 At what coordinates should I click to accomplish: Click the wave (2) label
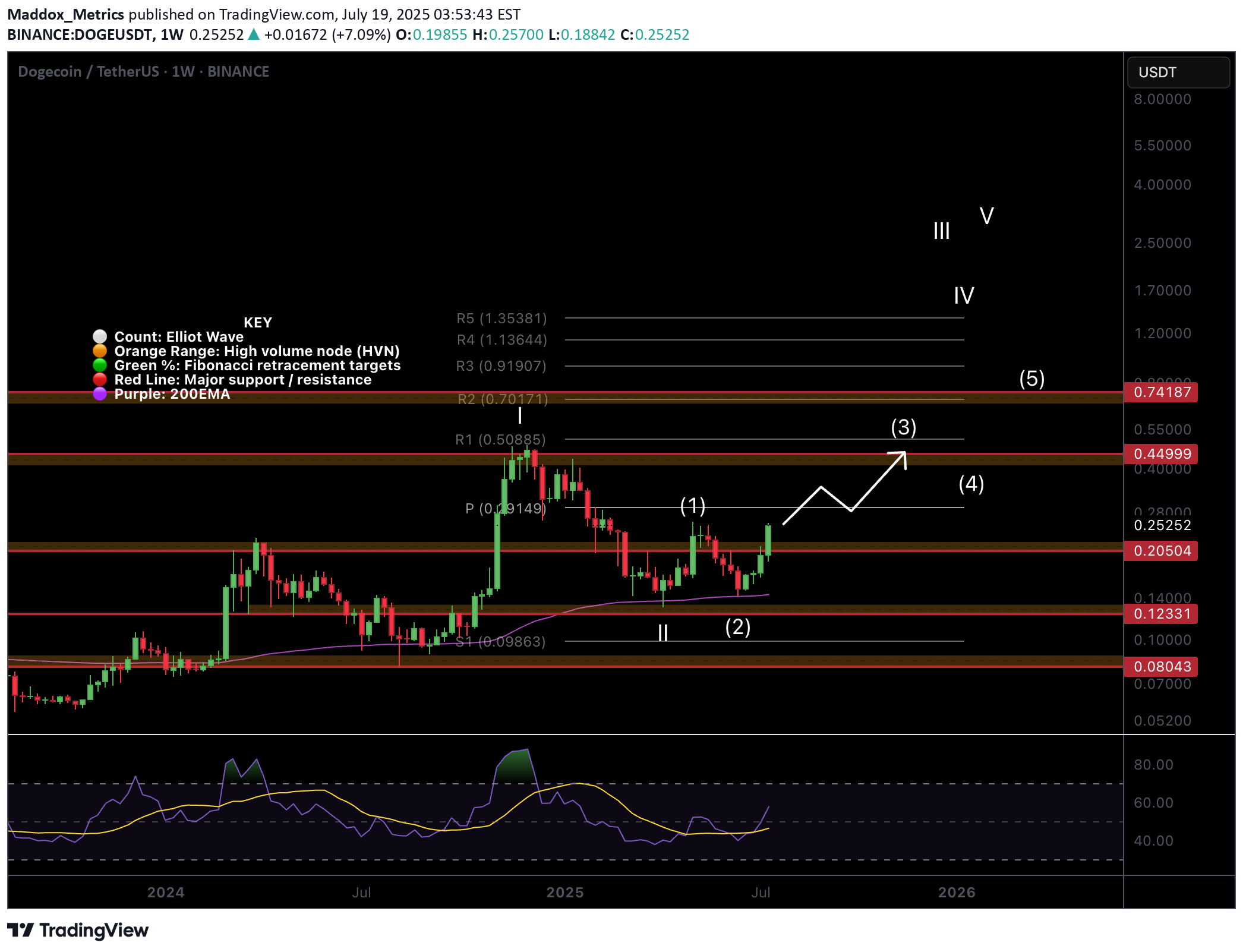click(738, 627)
